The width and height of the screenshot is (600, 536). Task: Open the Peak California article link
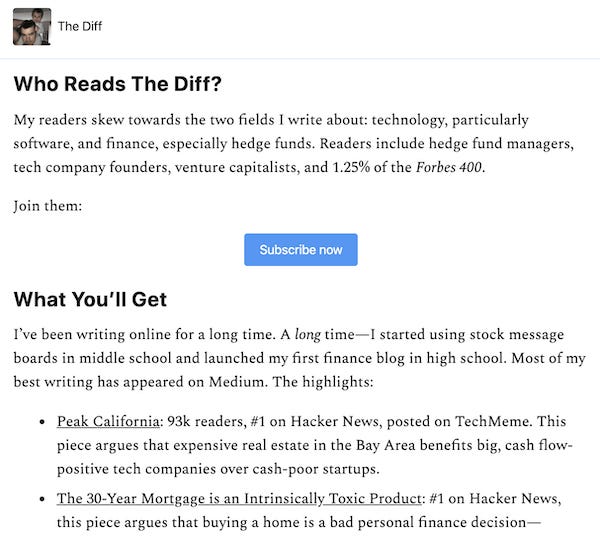(x=108, y=421)
